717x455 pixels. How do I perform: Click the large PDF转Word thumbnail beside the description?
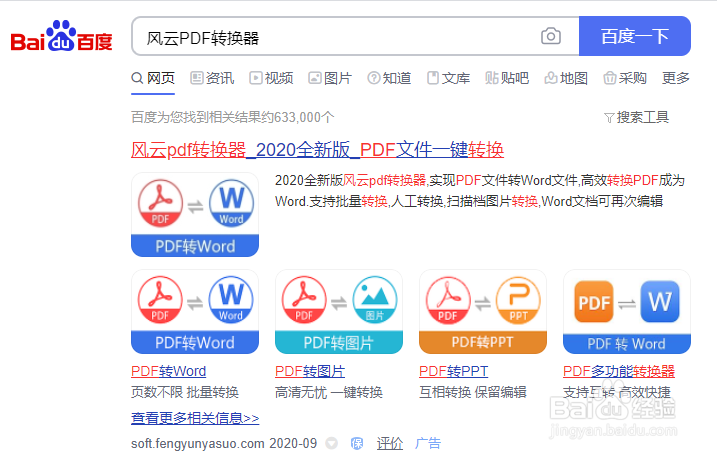click(x=195, y=214)
